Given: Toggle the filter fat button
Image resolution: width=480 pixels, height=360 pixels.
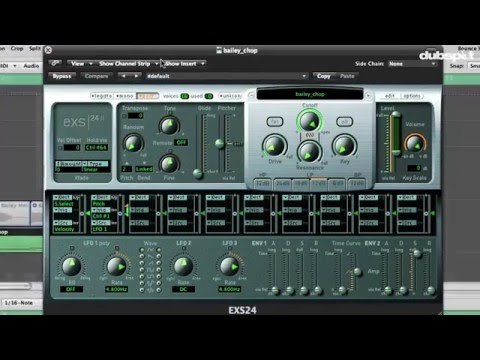Looking at the screenshot, I should pos(275,122).
